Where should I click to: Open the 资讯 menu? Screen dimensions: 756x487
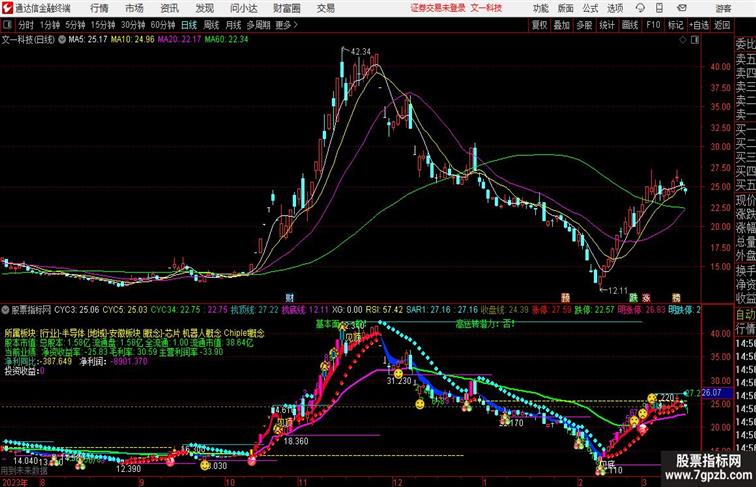(170, 8)
